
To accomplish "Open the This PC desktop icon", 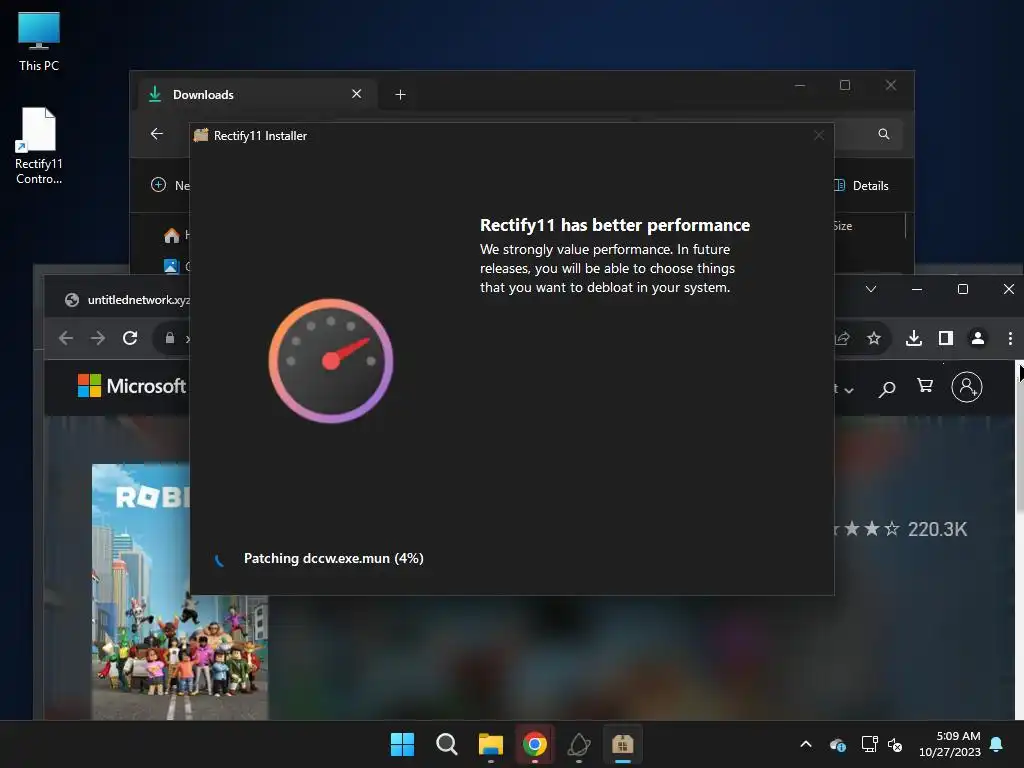I will click(39, 41).
